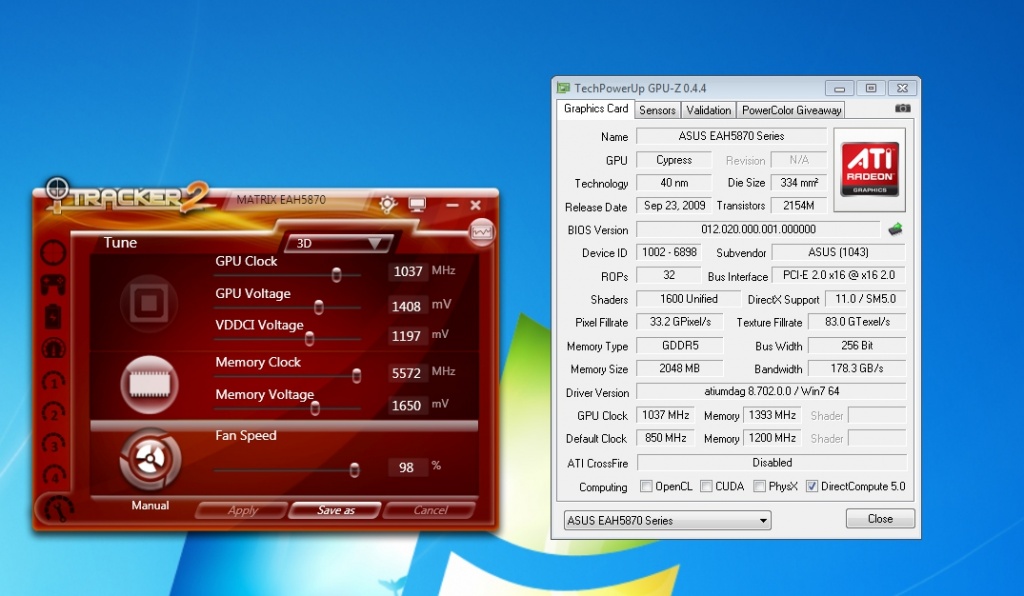Expand the ASUS EAH5870 Series card selector
1024x596 pixels.
(667, 520)
